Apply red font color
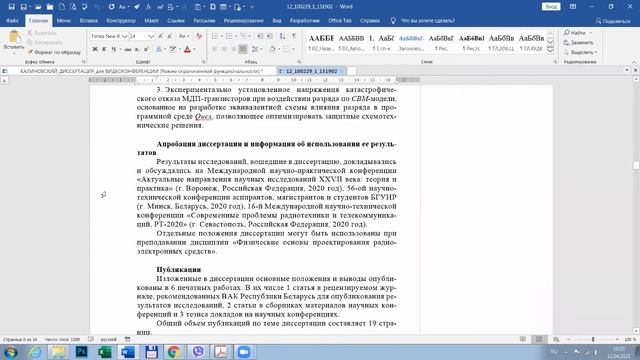The image size is (640, 360). 187,49
